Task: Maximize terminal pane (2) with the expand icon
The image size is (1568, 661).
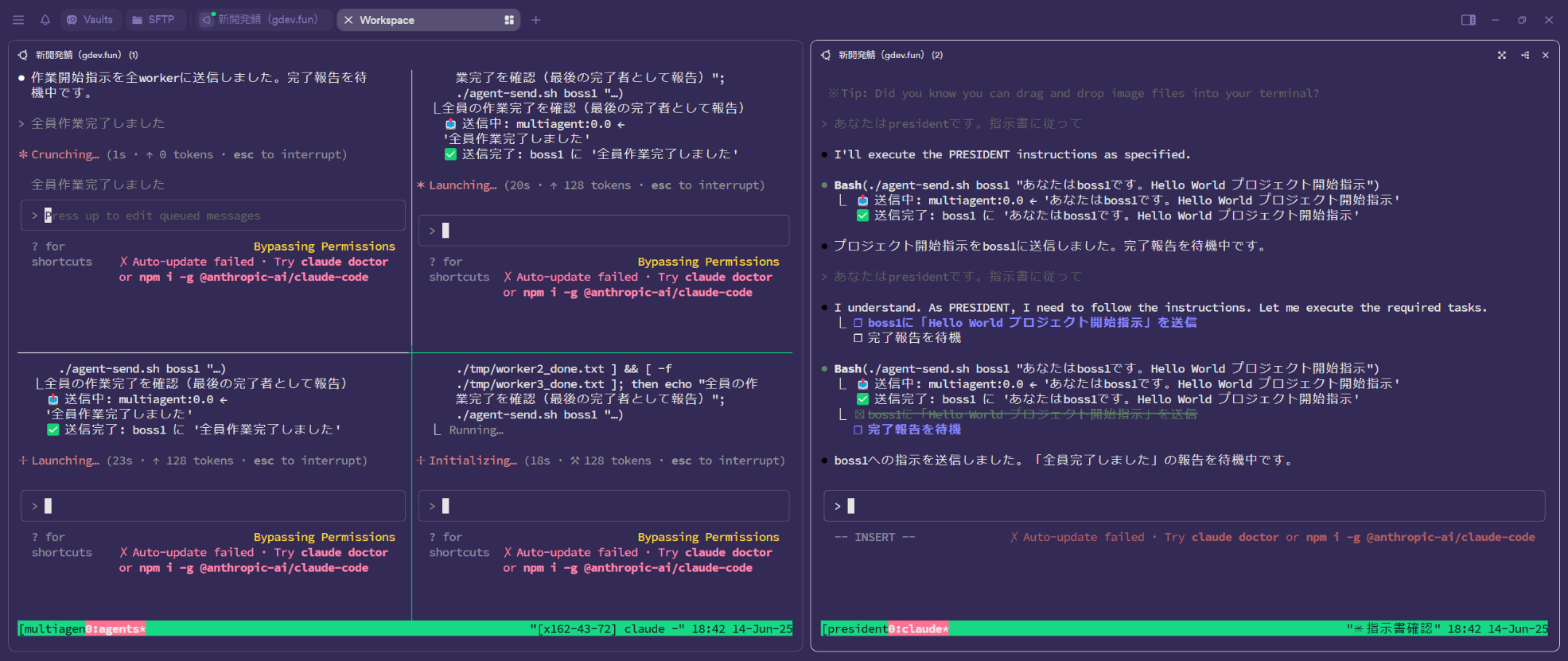Action: pos(1502,55)
